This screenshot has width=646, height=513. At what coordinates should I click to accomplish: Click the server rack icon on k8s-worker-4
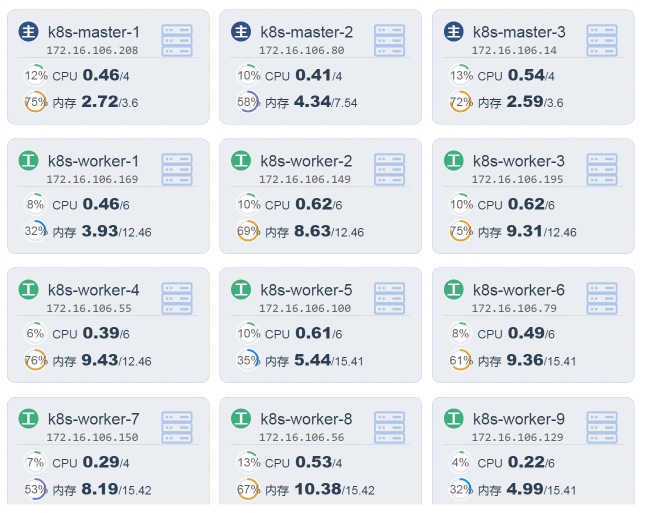tap(177, 298)
